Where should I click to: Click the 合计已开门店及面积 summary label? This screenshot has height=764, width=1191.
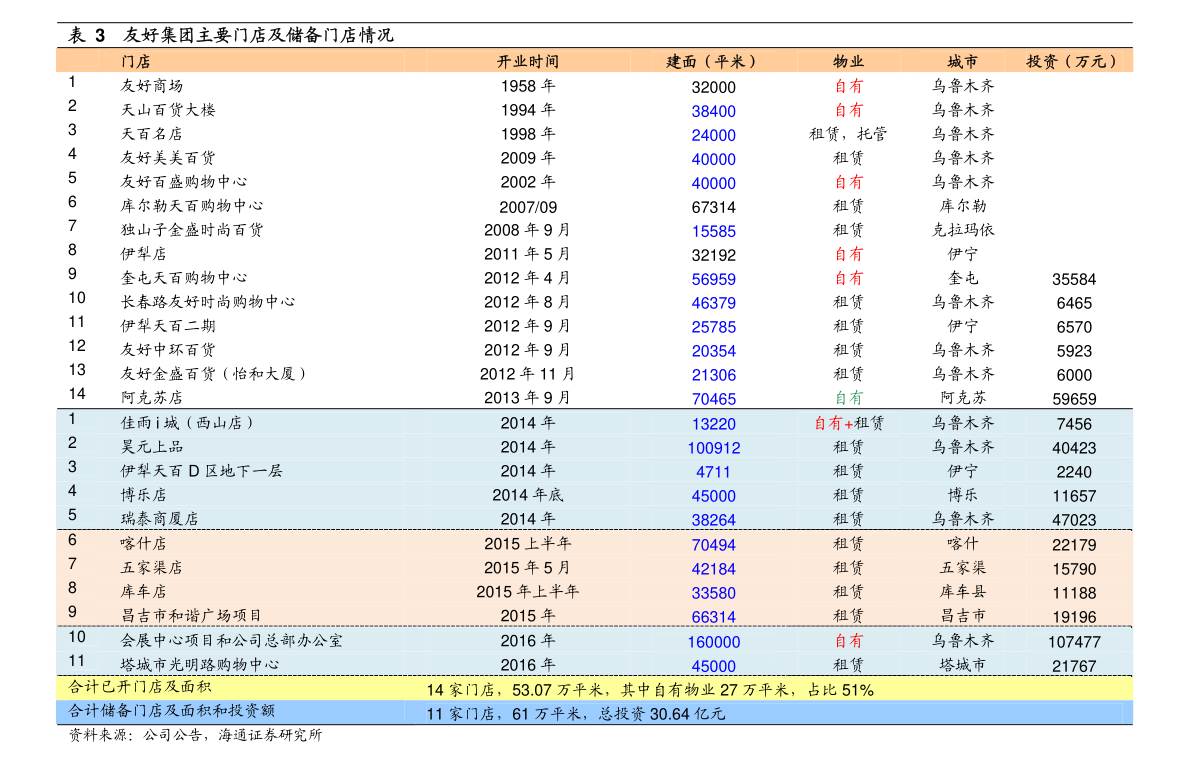pos(139,688)
